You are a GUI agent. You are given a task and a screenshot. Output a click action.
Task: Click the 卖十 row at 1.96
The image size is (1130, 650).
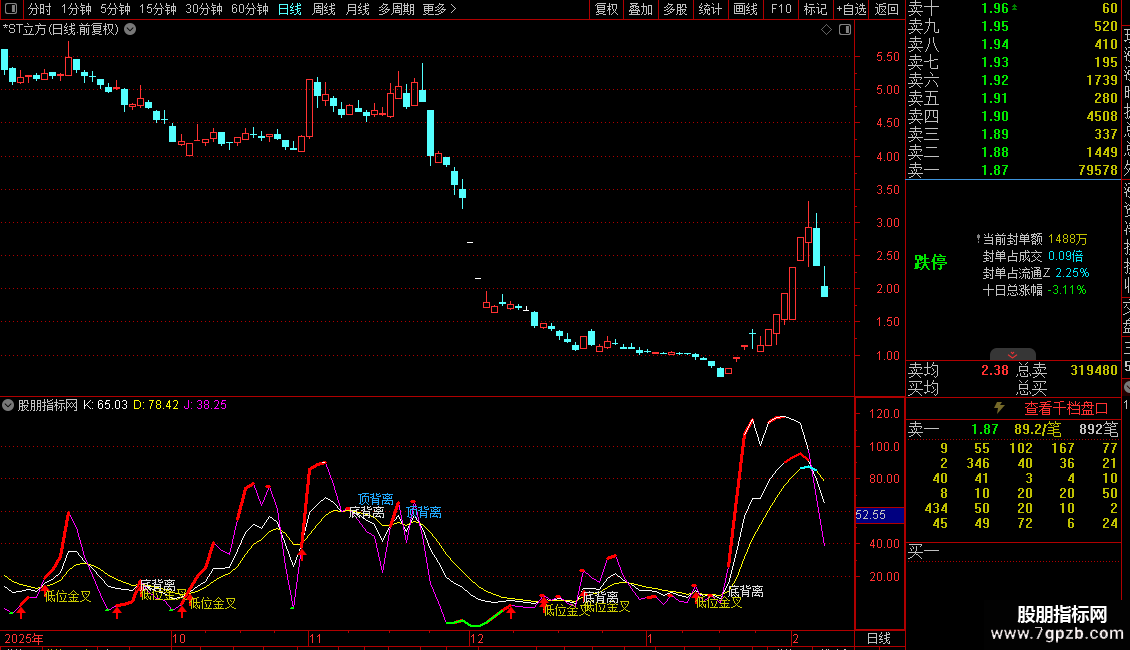pyautogui.click(x=1013, y=9)
